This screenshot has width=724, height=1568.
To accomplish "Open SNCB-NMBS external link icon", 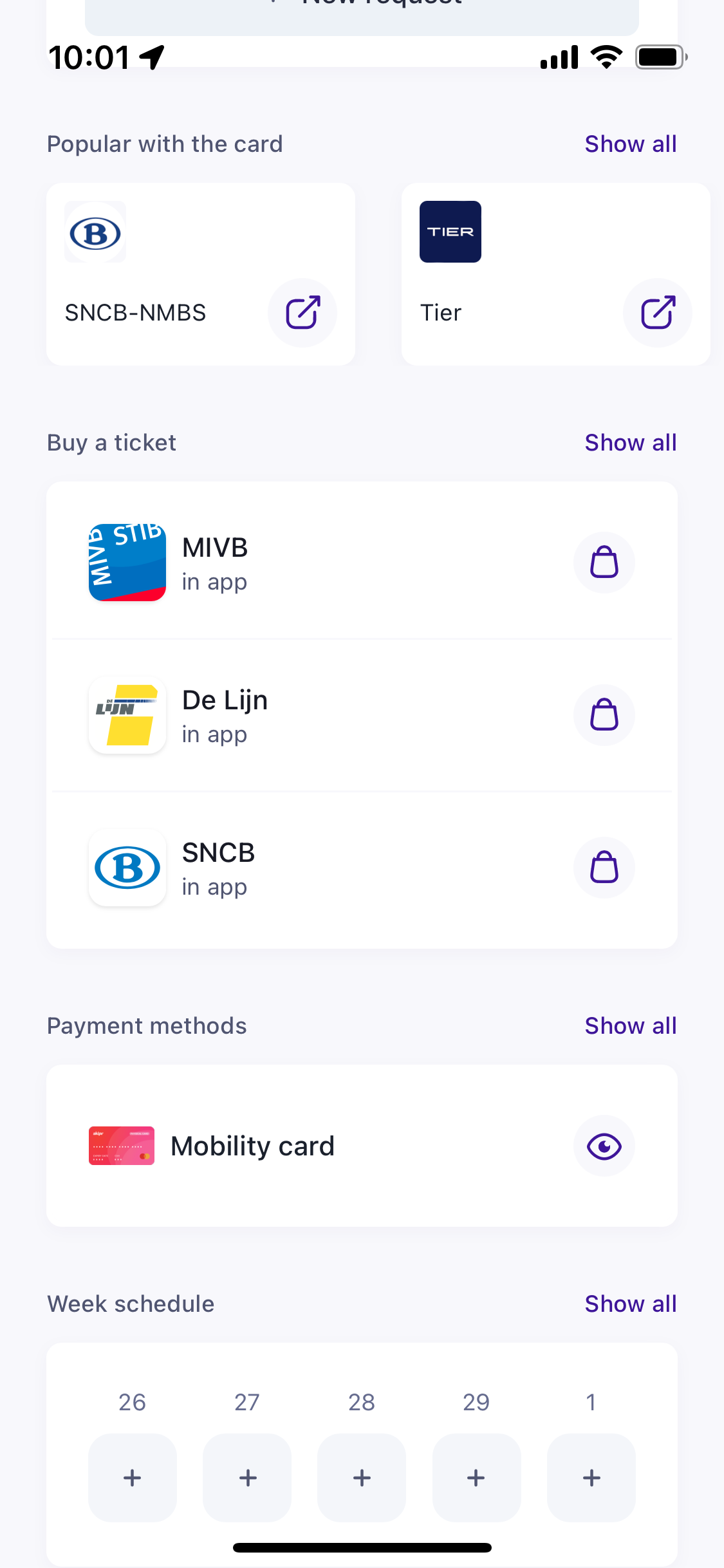I will point(302,313).
